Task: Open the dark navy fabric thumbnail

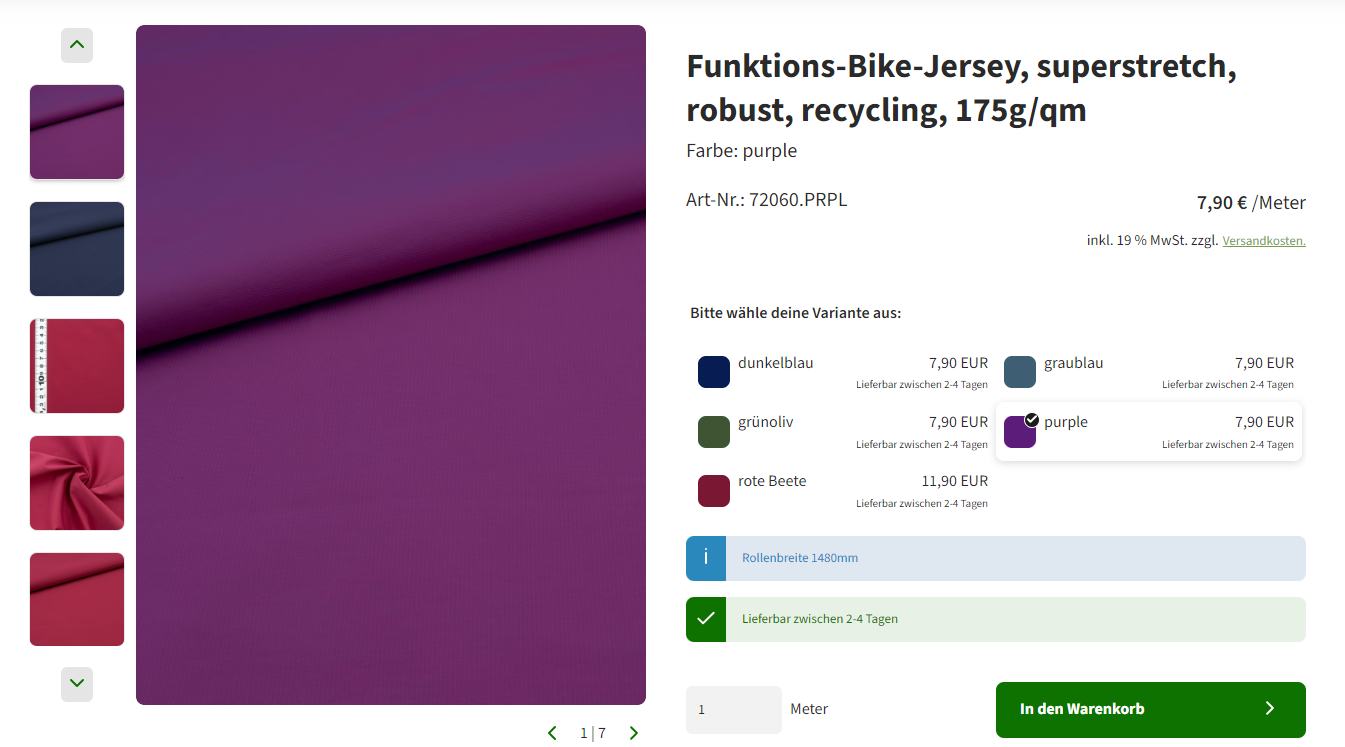Action: tap(77, 249)
